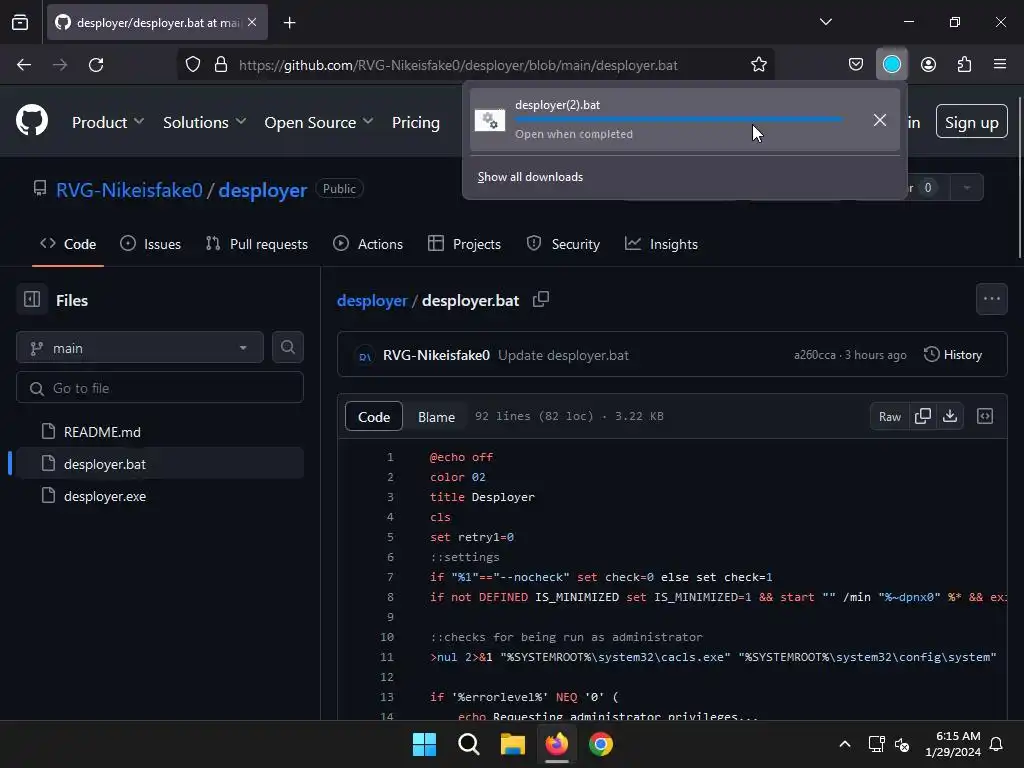Image resolution: width=1024 pixels, height=768 pixels.
Task: Copy raw file contents icon
Action: [x=923, y=416]
